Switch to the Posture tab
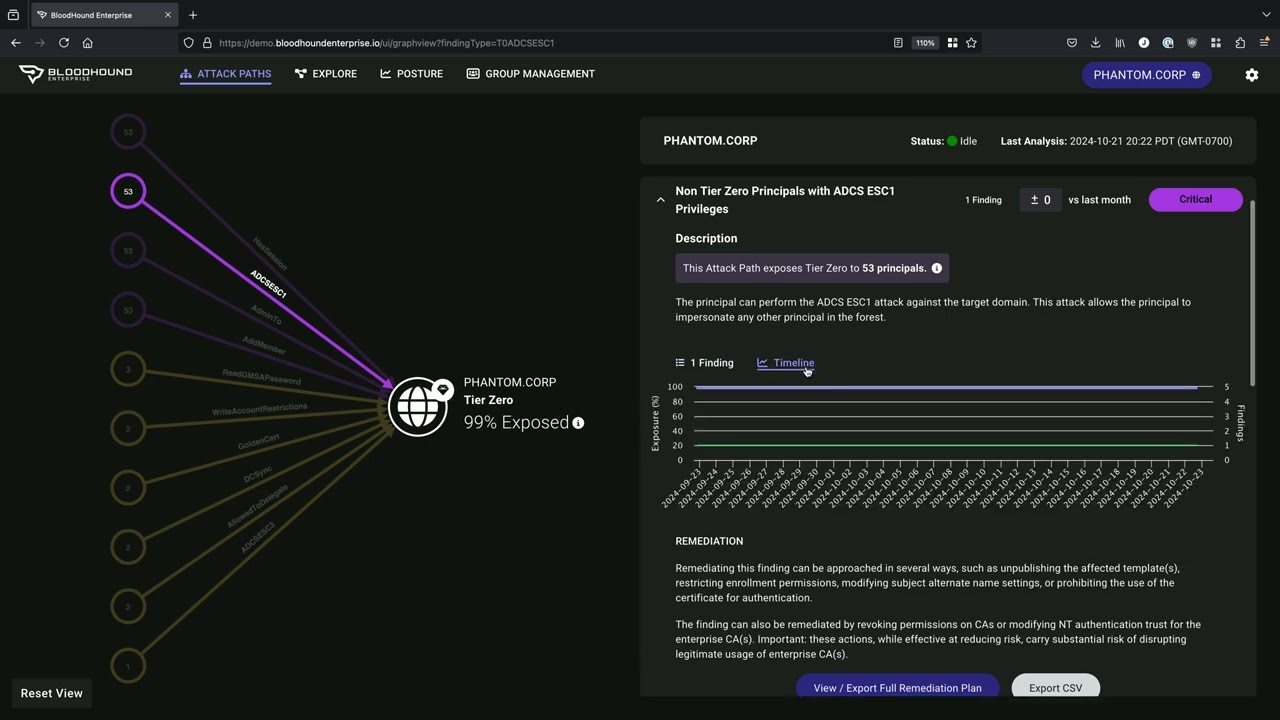Viewport: 1280px width, 720px height. click(411, 74)
